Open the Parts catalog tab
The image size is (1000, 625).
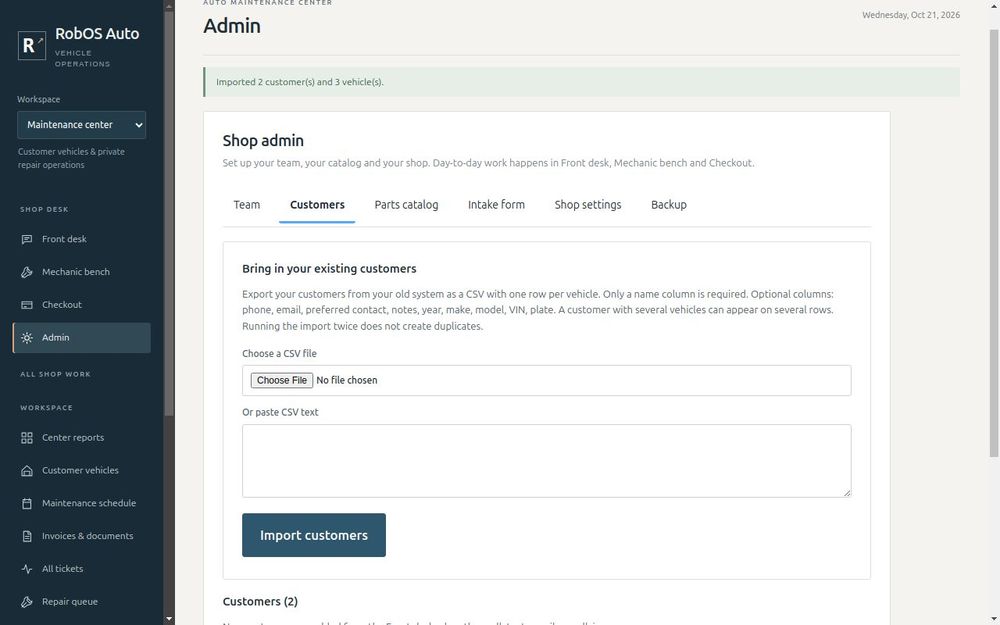tap(406, 205)
